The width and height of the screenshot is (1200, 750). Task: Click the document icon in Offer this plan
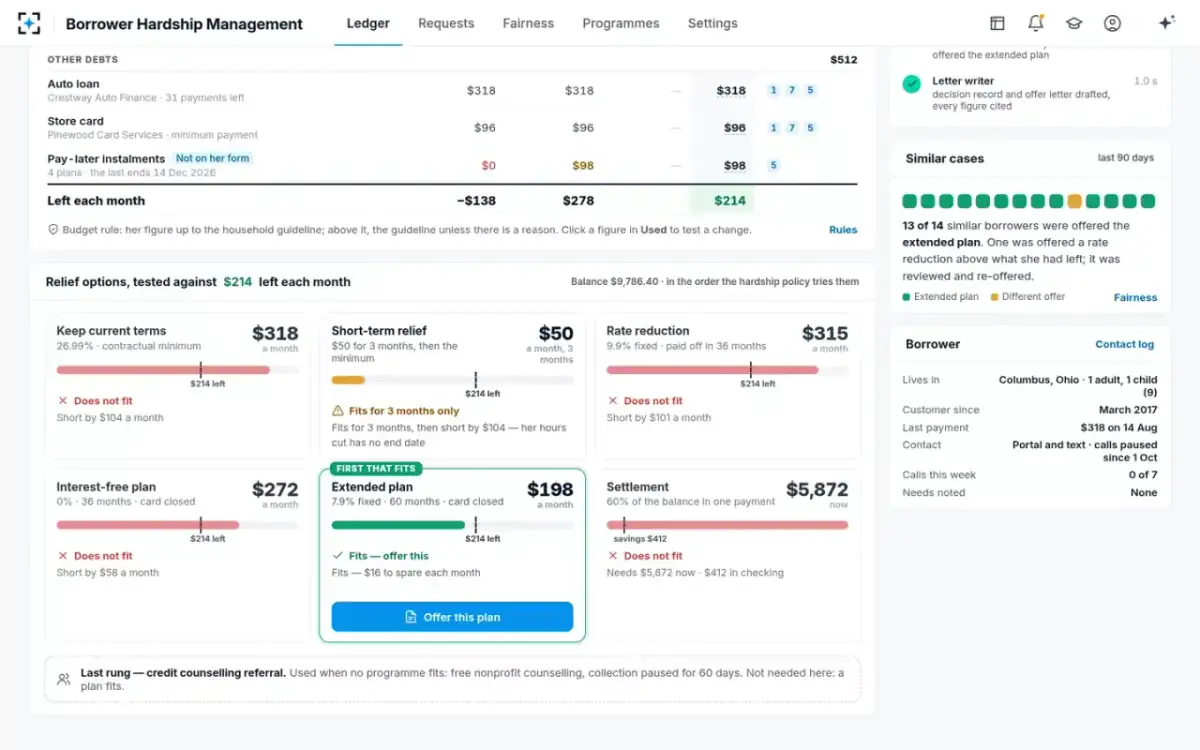[x=411, y=617]
